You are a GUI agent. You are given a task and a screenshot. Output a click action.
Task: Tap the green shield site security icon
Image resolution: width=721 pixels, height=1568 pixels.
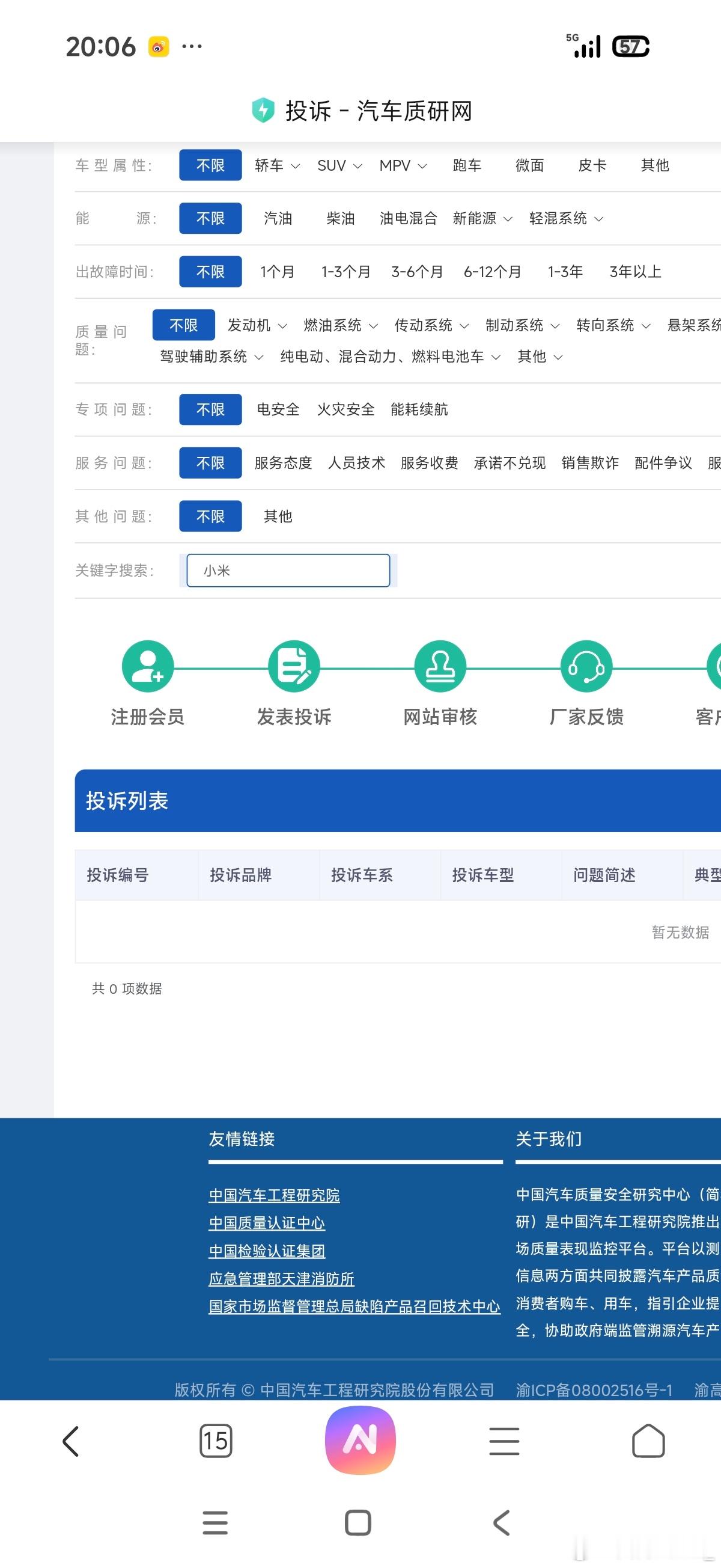coord(263,110)
